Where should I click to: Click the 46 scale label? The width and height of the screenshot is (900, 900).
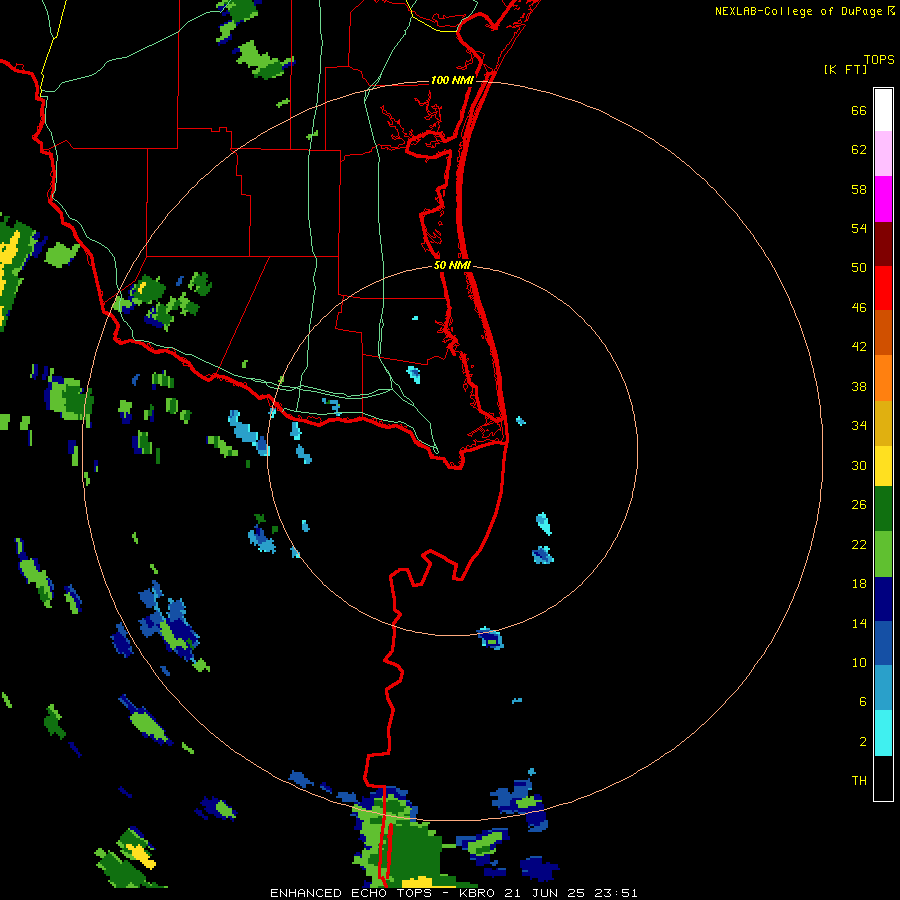click(x=859, y=308)
